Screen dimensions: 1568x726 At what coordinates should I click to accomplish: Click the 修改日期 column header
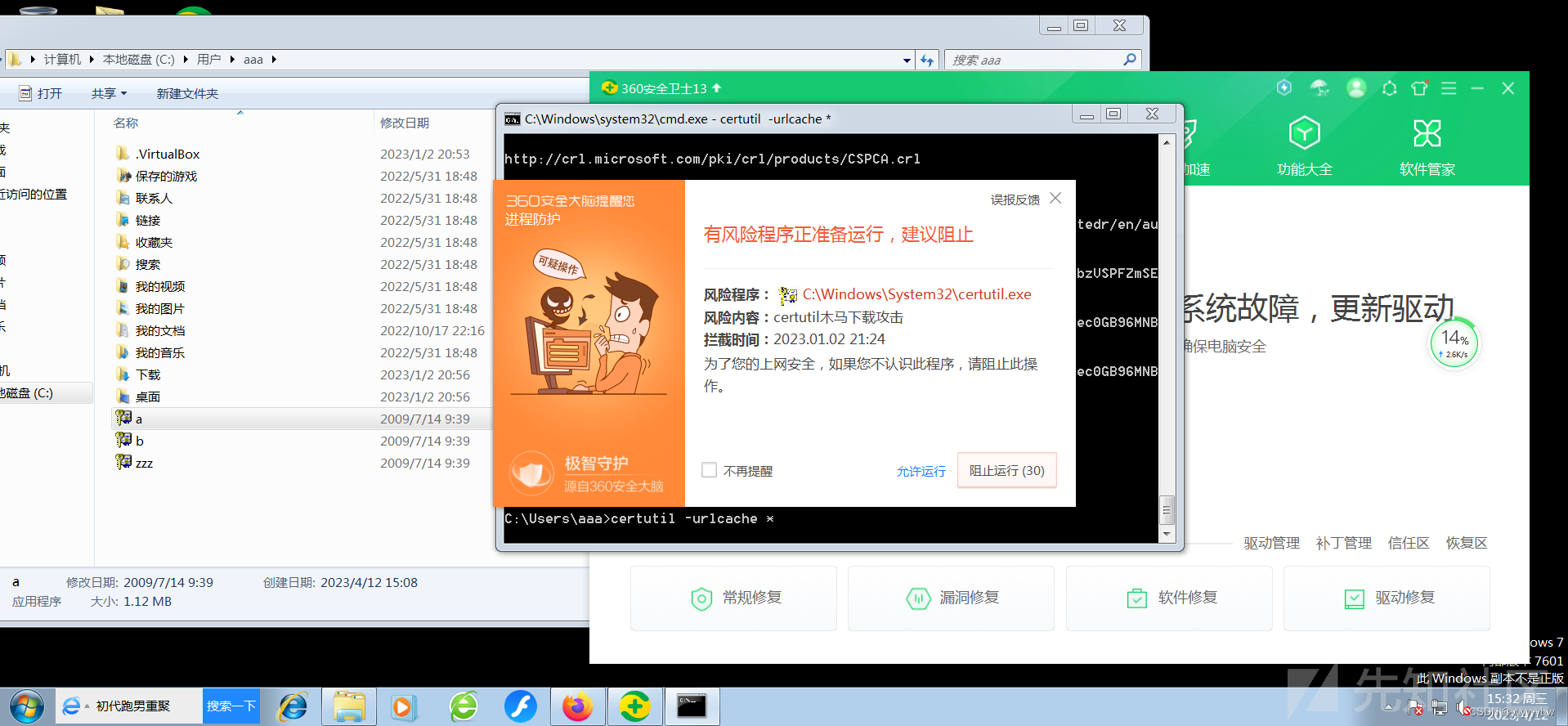404,123
